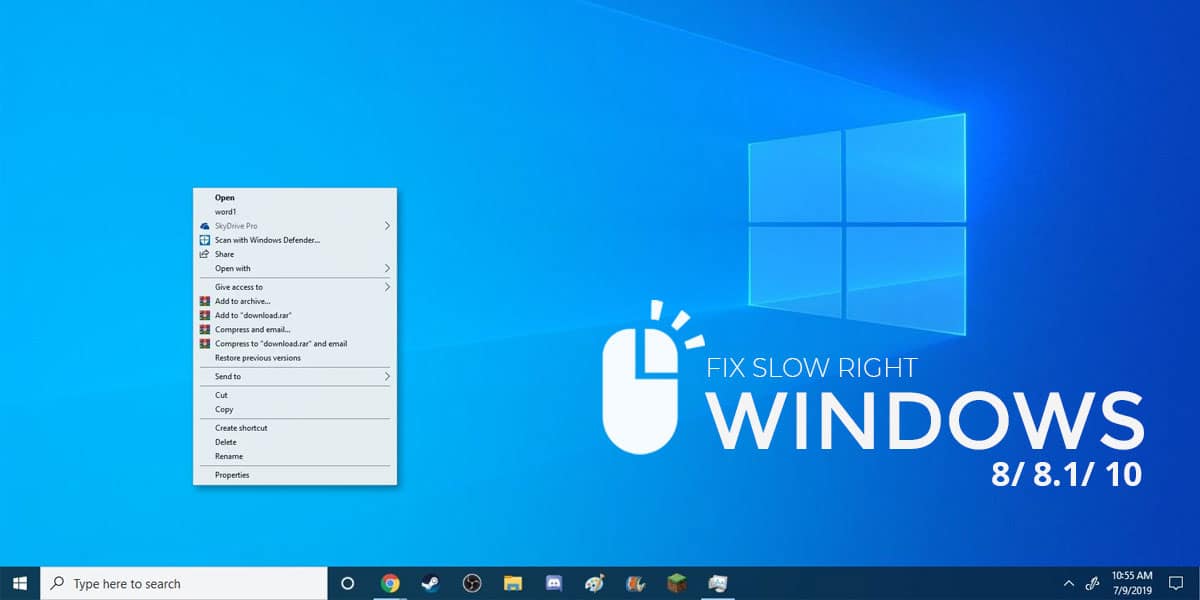Screen dimensions: 1200x600
Task: Expand the Open with submenu arrow
Action: pyautogui.click(x=387, y=268)
